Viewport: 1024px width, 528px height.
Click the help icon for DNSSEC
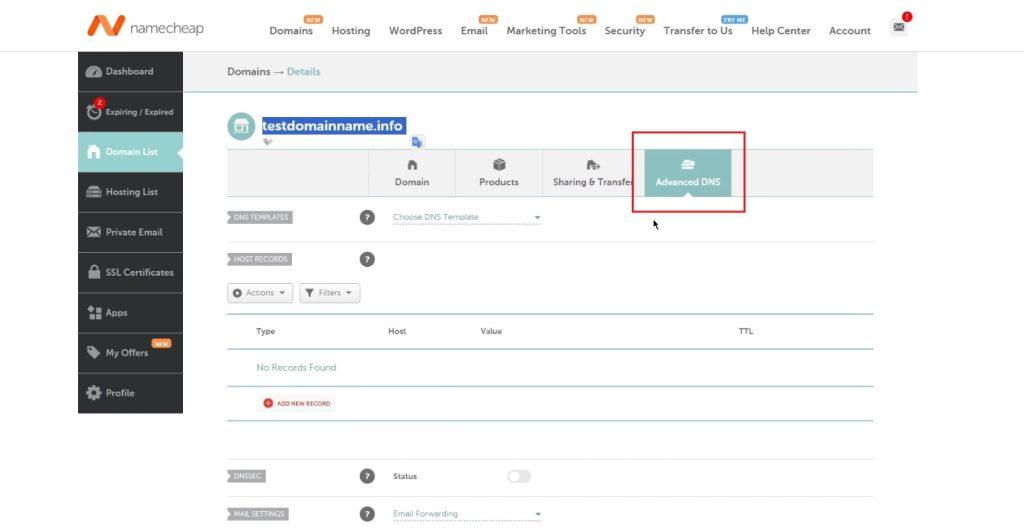click(368, 476)
